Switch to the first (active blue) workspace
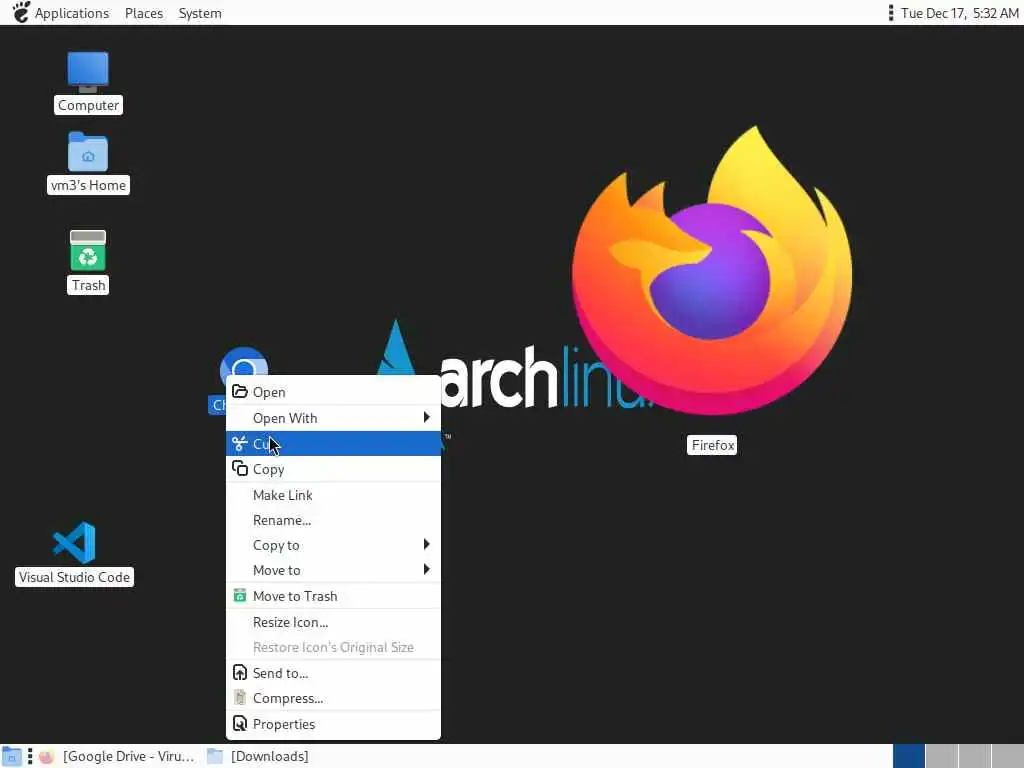1024x768 pixels. [x=909, y=756]
